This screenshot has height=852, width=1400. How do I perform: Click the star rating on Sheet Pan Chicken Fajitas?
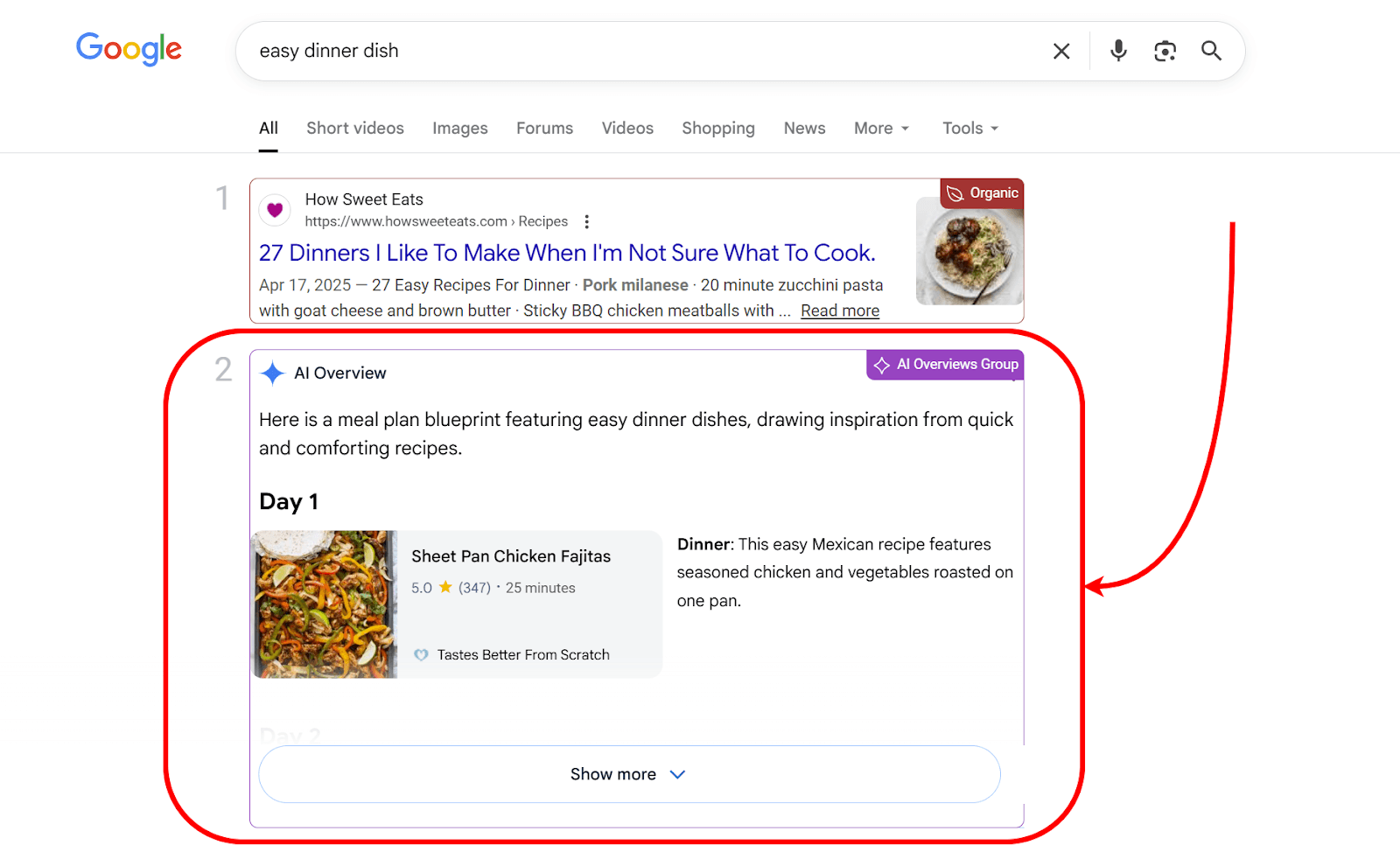pos(444,587)
